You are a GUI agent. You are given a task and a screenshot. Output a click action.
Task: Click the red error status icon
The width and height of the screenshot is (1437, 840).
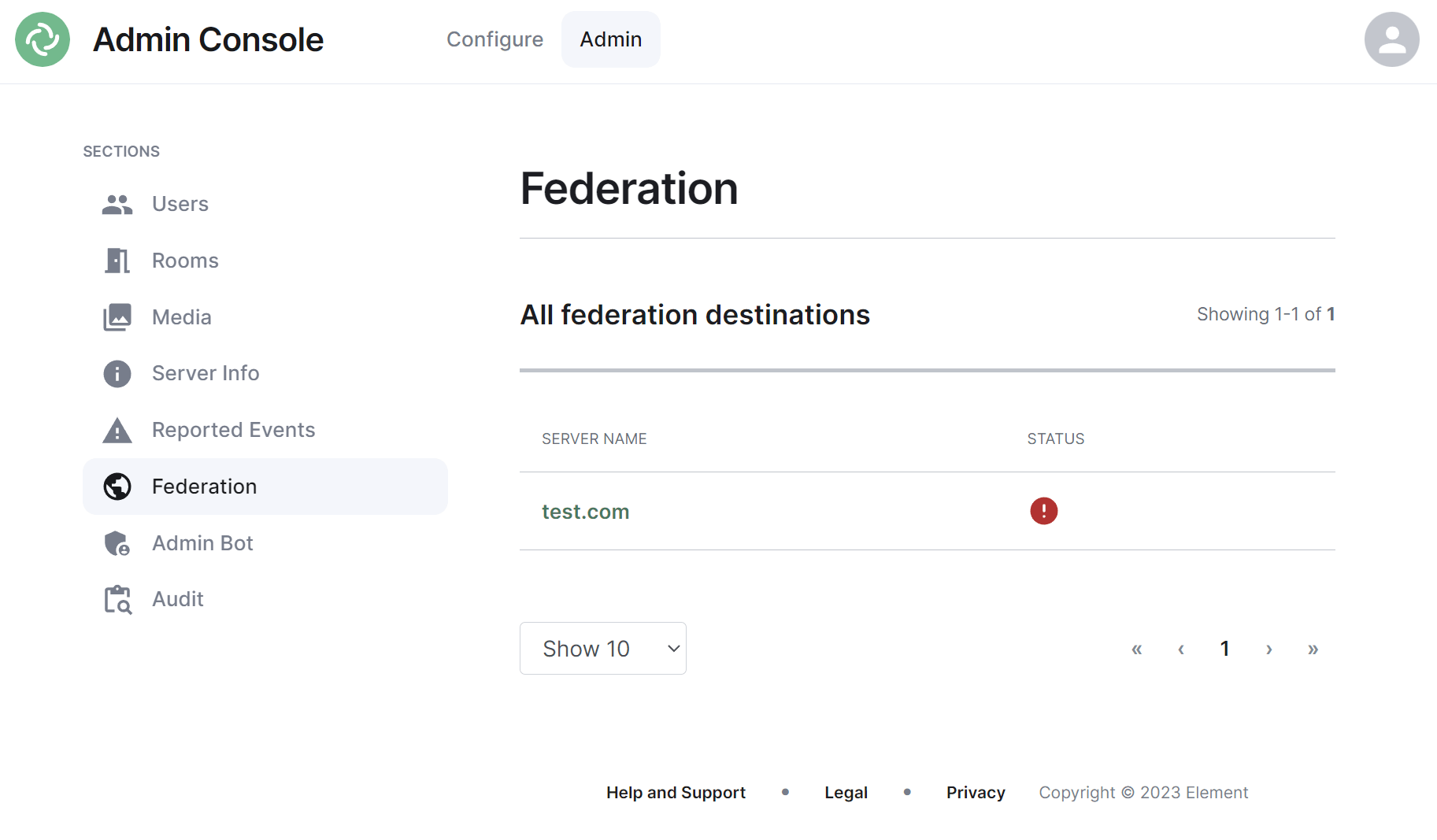point(1044,511)
